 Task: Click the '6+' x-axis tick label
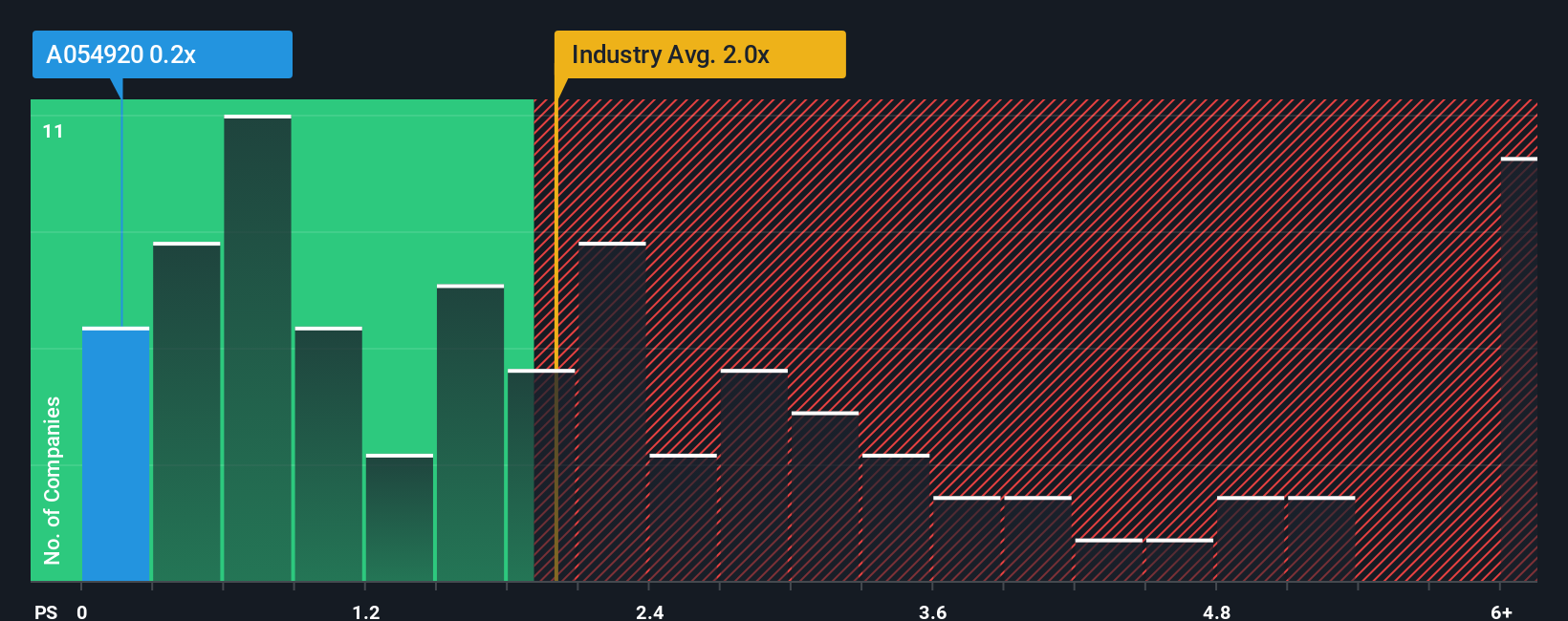[1502, 611]
